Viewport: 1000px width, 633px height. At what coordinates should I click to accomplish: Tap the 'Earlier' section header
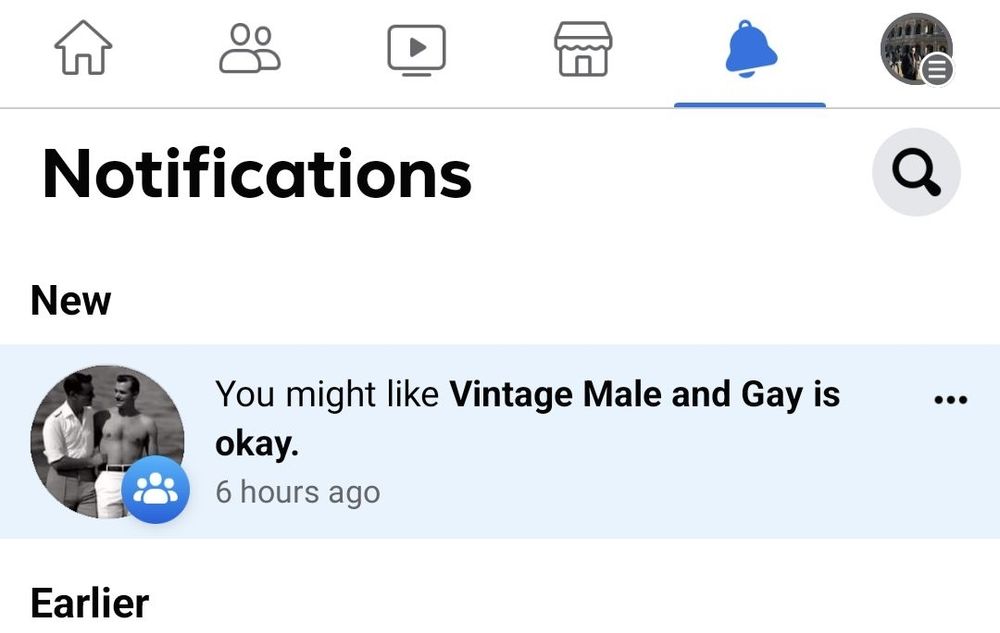(x=90, y=603)
